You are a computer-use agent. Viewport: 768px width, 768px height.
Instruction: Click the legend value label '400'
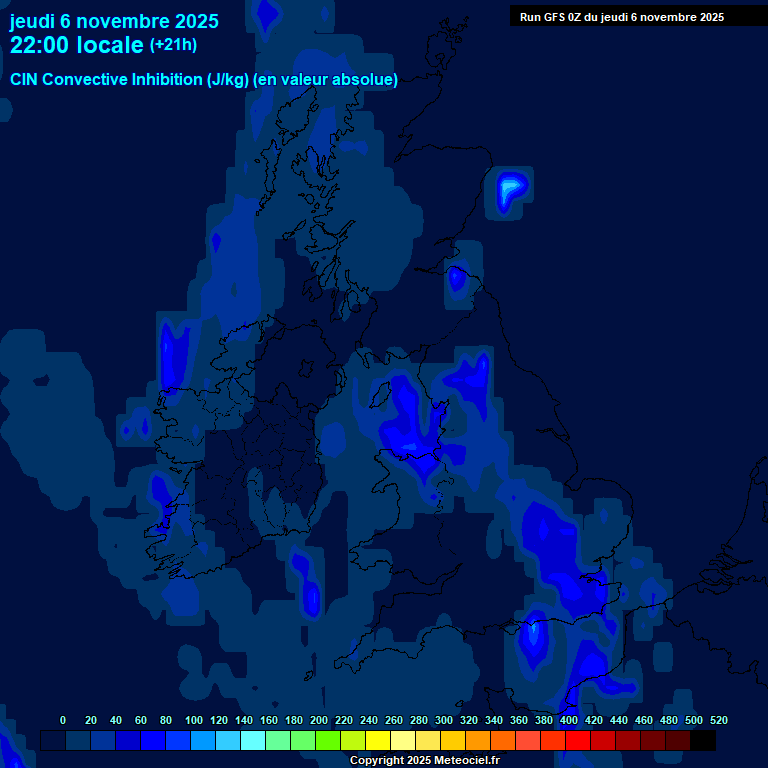point(569,720)
